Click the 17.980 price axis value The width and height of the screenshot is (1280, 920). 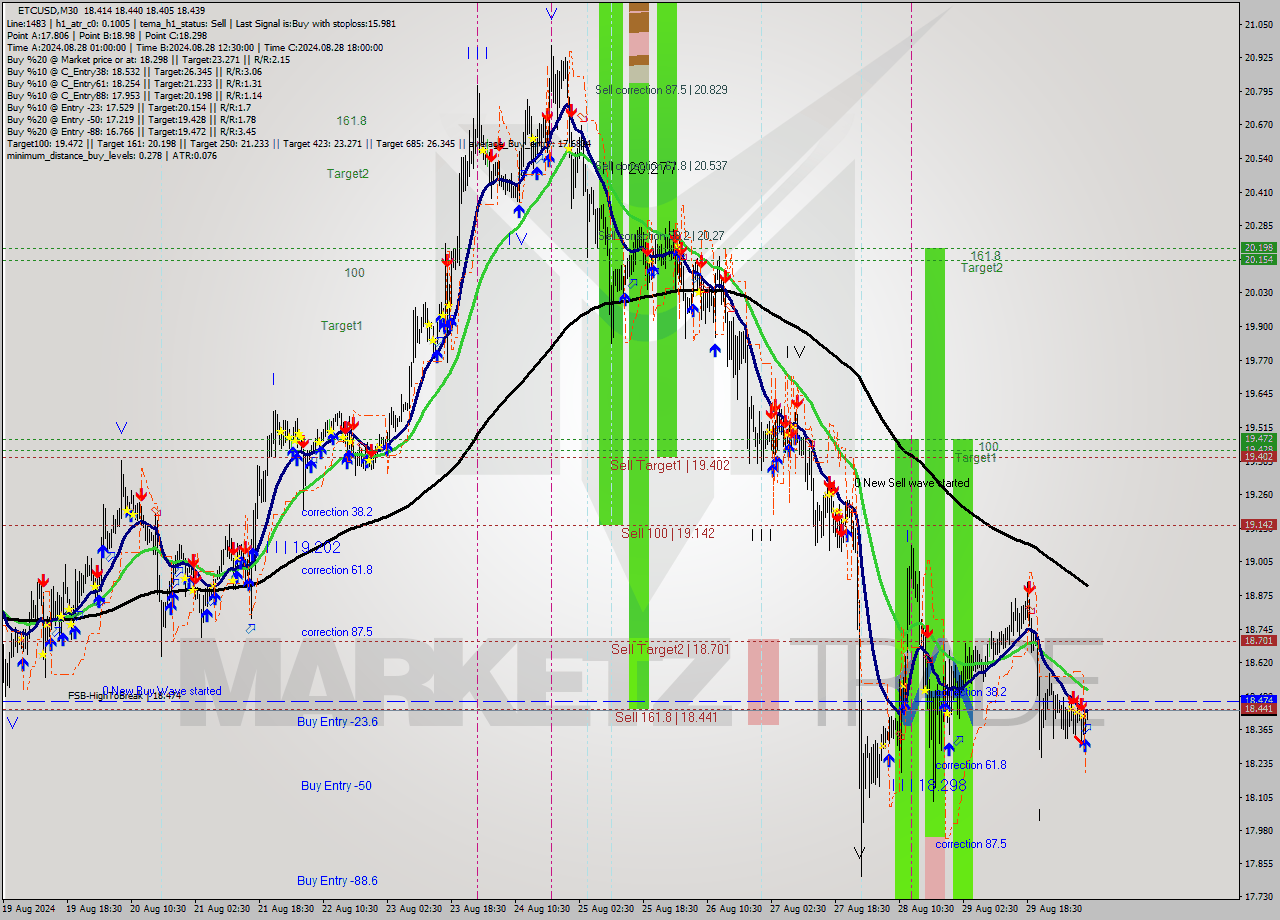point(1259,830)
